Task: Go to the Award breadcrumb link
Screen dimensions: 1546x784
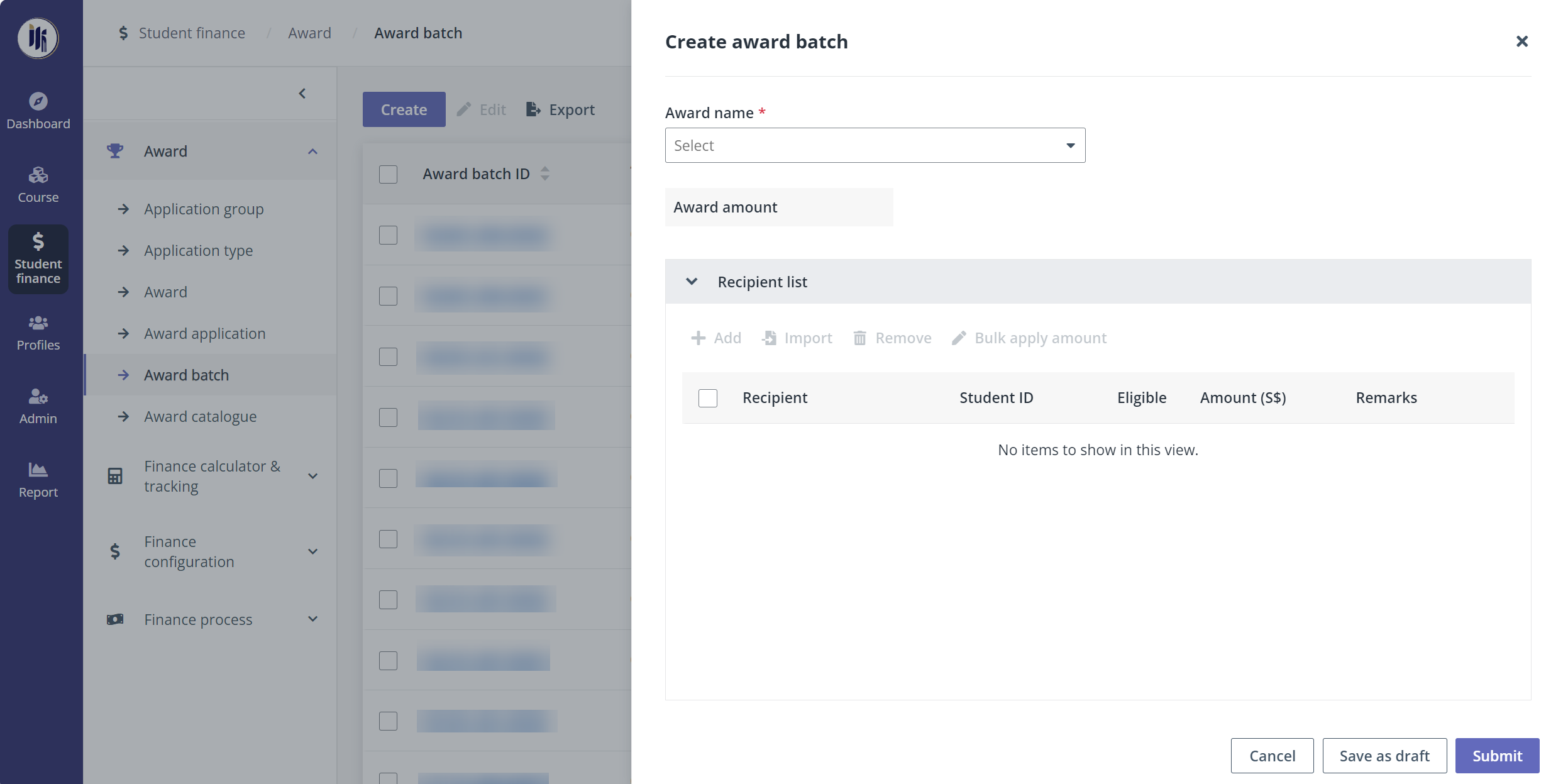Action: coord(309,33)
